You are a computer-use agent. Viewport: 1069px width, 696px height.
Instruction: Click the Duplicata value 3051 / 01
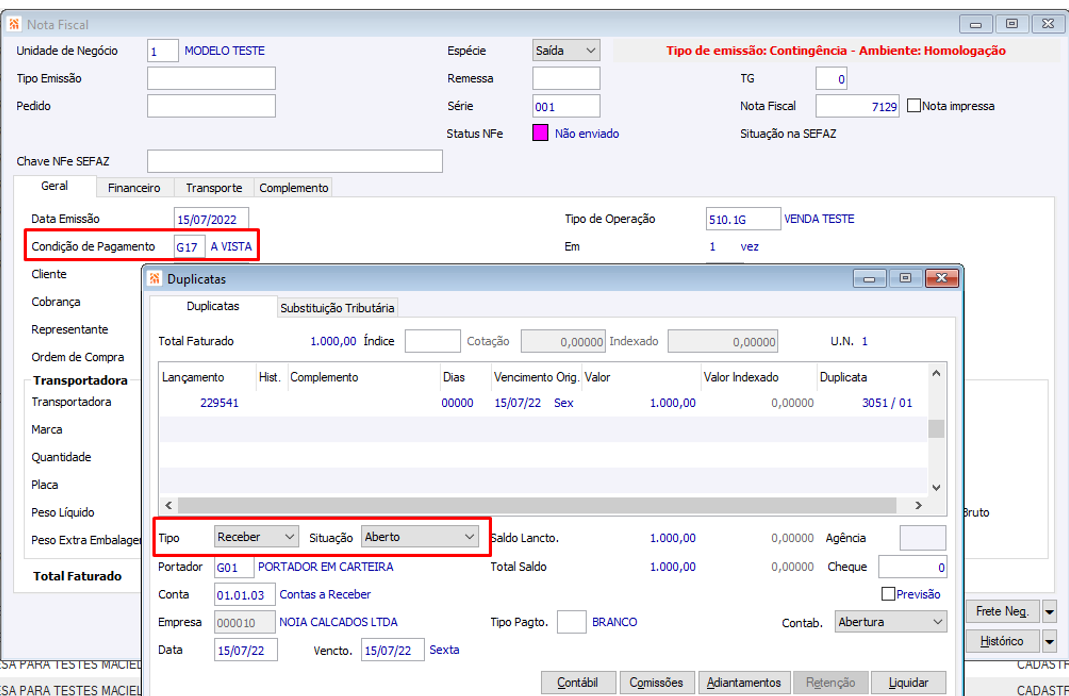coord(886,403)
